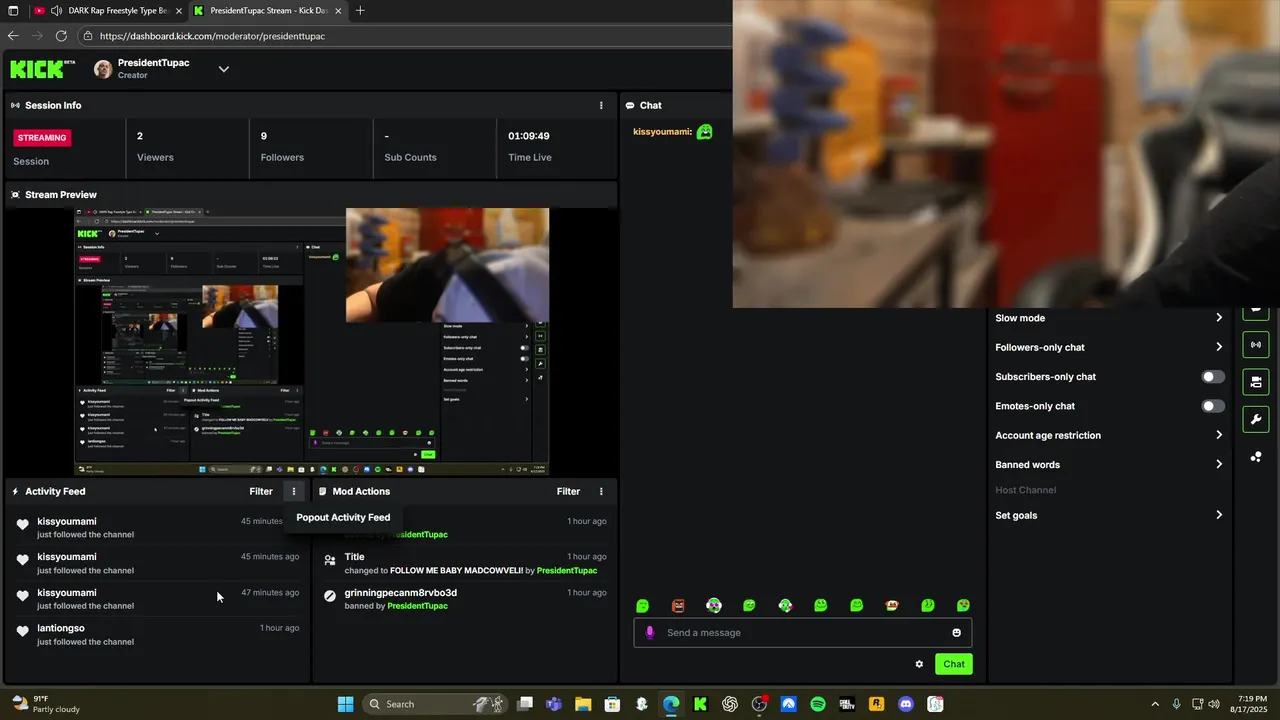
Task: Show hidden system tray icons chevron
Action: 1155,704
